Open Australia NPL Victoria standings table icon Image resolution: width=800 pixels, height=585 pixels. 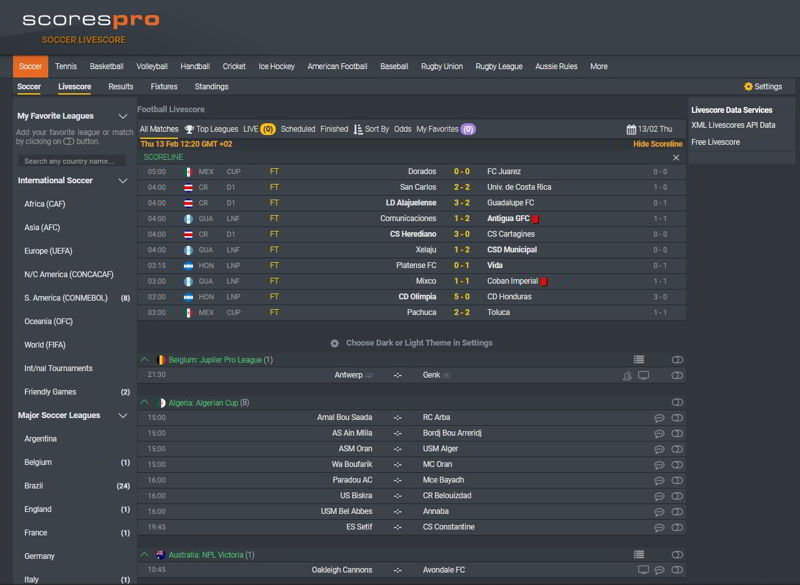pyautogui.click(x=639, y=554)
